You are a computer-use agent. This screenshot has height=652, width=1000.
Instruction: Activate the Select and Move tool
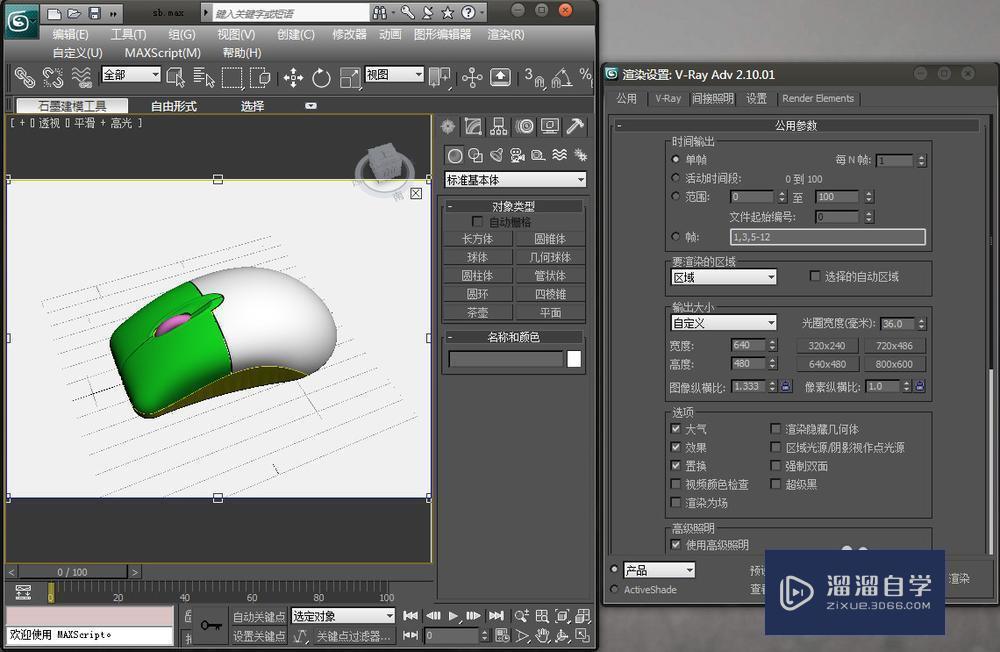pyautogui.click(x=293, y=78)
